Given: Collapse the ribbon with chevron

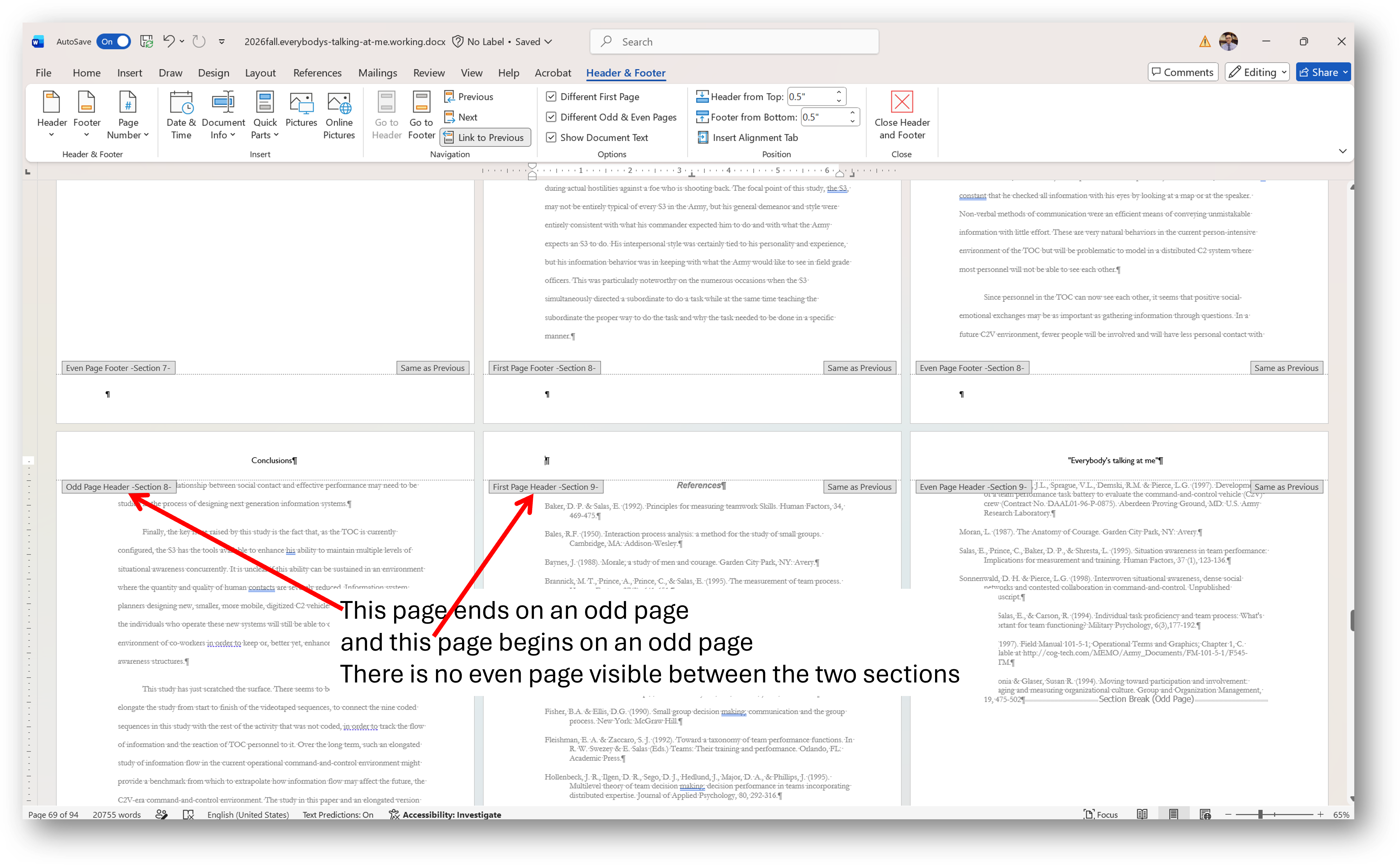Looking at the screenshot, I should [x=1342, y=151].
